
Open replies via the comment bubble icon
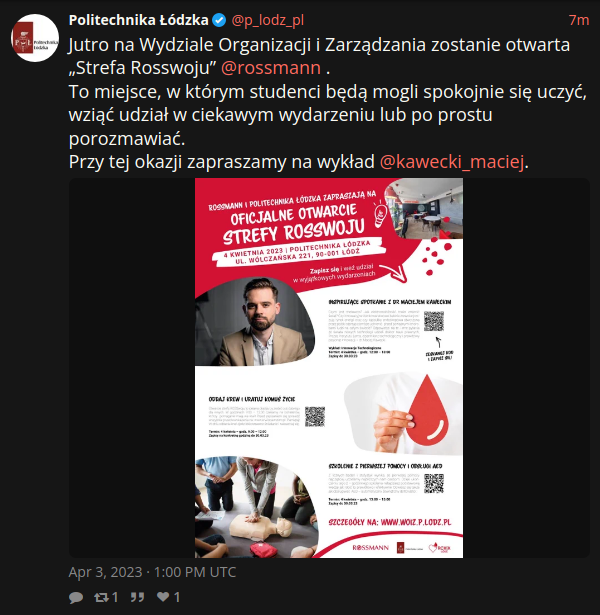point(76,597)
